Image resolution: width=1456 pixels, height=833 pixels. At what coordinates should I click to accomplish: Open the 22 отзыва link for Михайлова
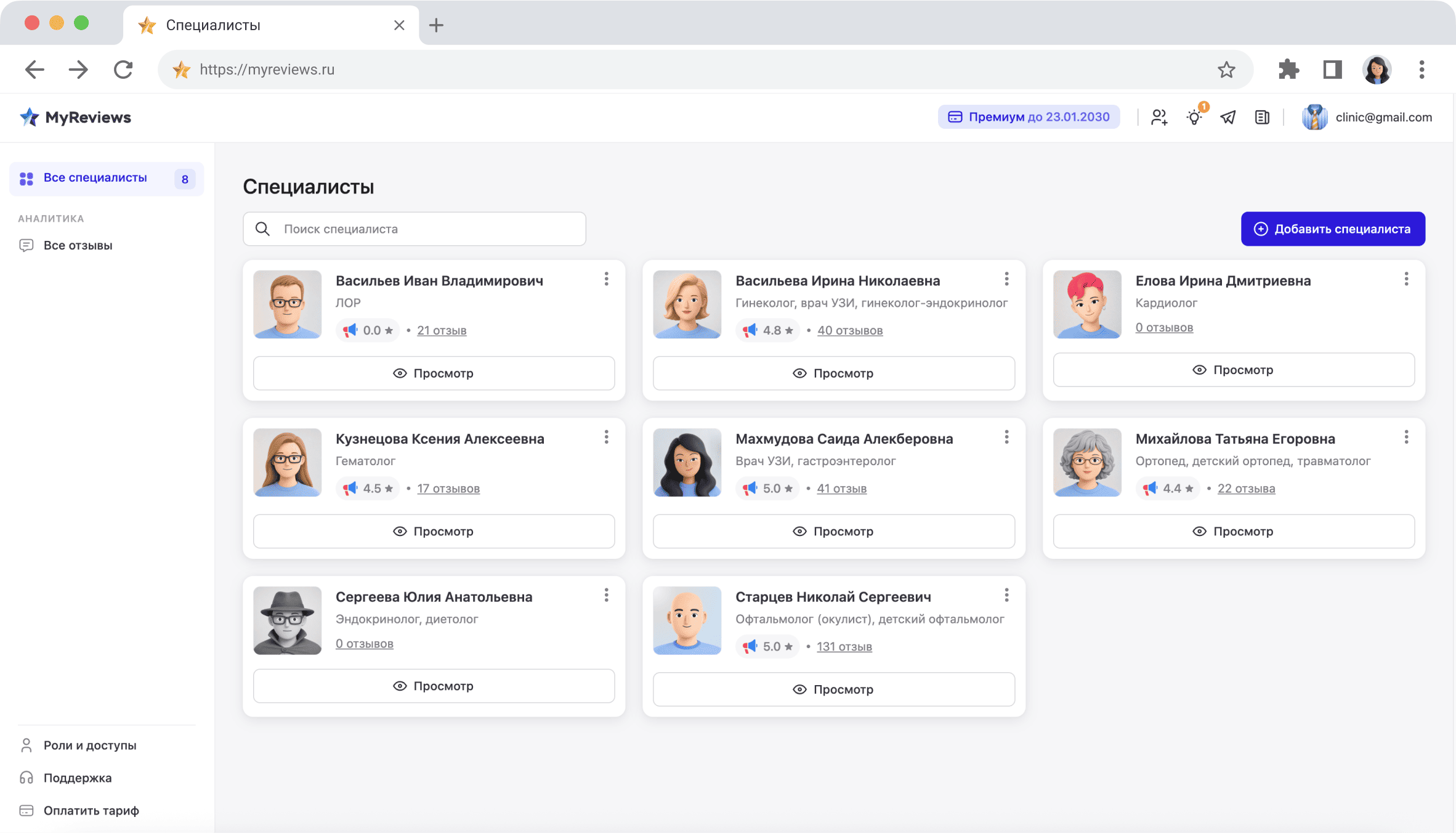tap(1246, 488)
